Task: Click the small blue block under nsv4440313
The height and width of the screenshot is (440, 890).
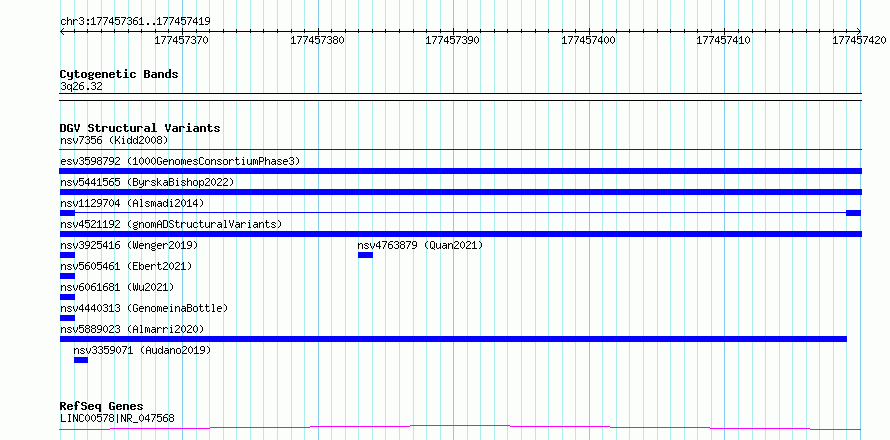Action: 67,318
